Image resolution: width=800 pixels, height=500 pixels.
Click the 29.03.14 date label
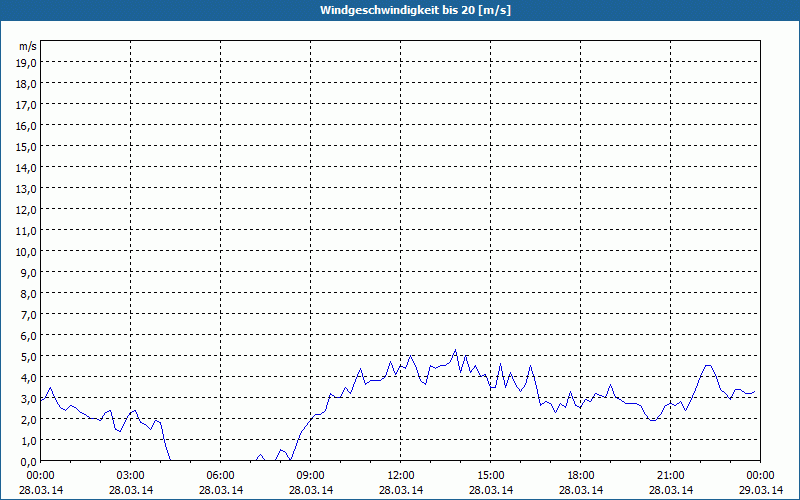(x=761, y=490)
